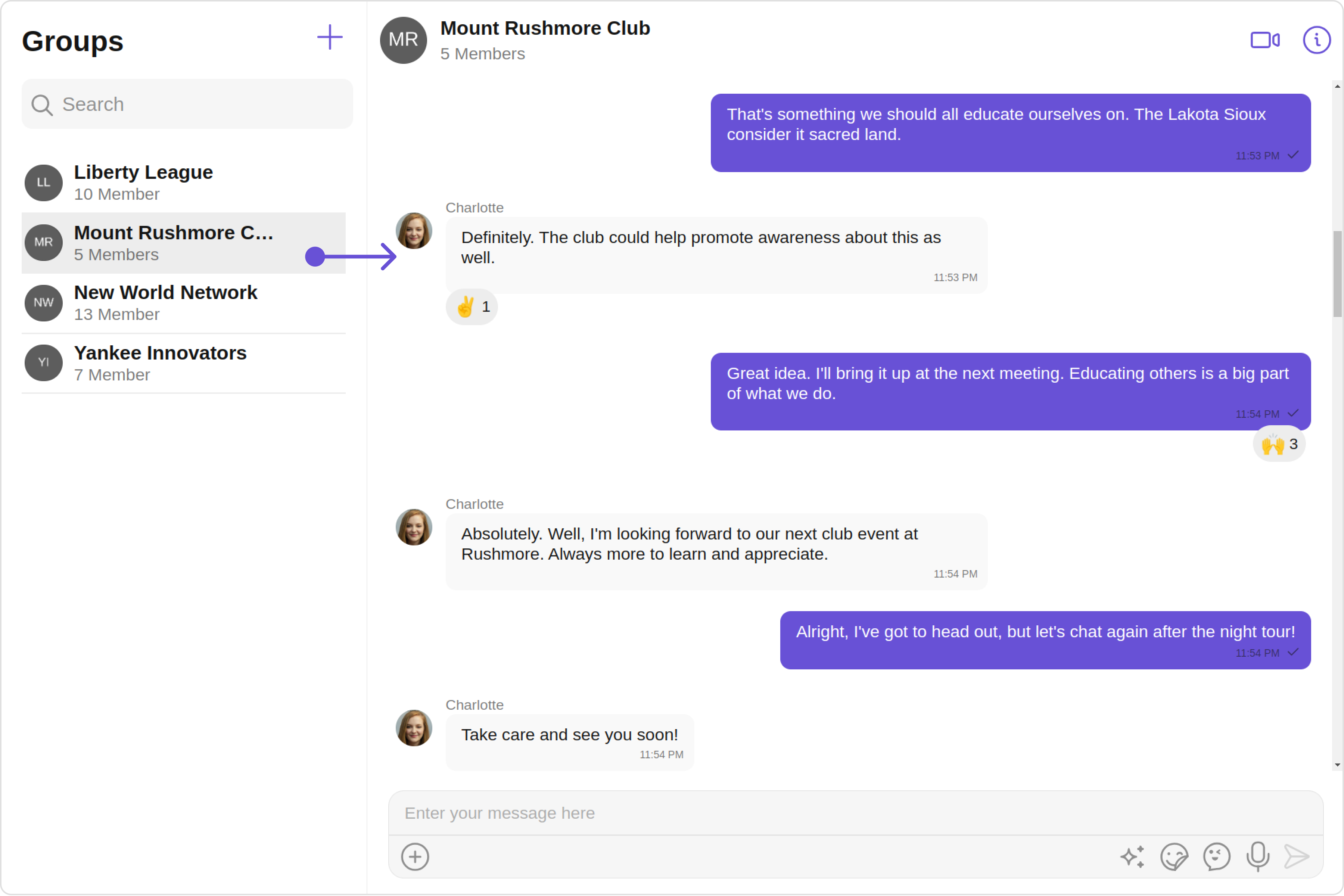Toggle the raised hands reaction with count 3

(1279, 445)
